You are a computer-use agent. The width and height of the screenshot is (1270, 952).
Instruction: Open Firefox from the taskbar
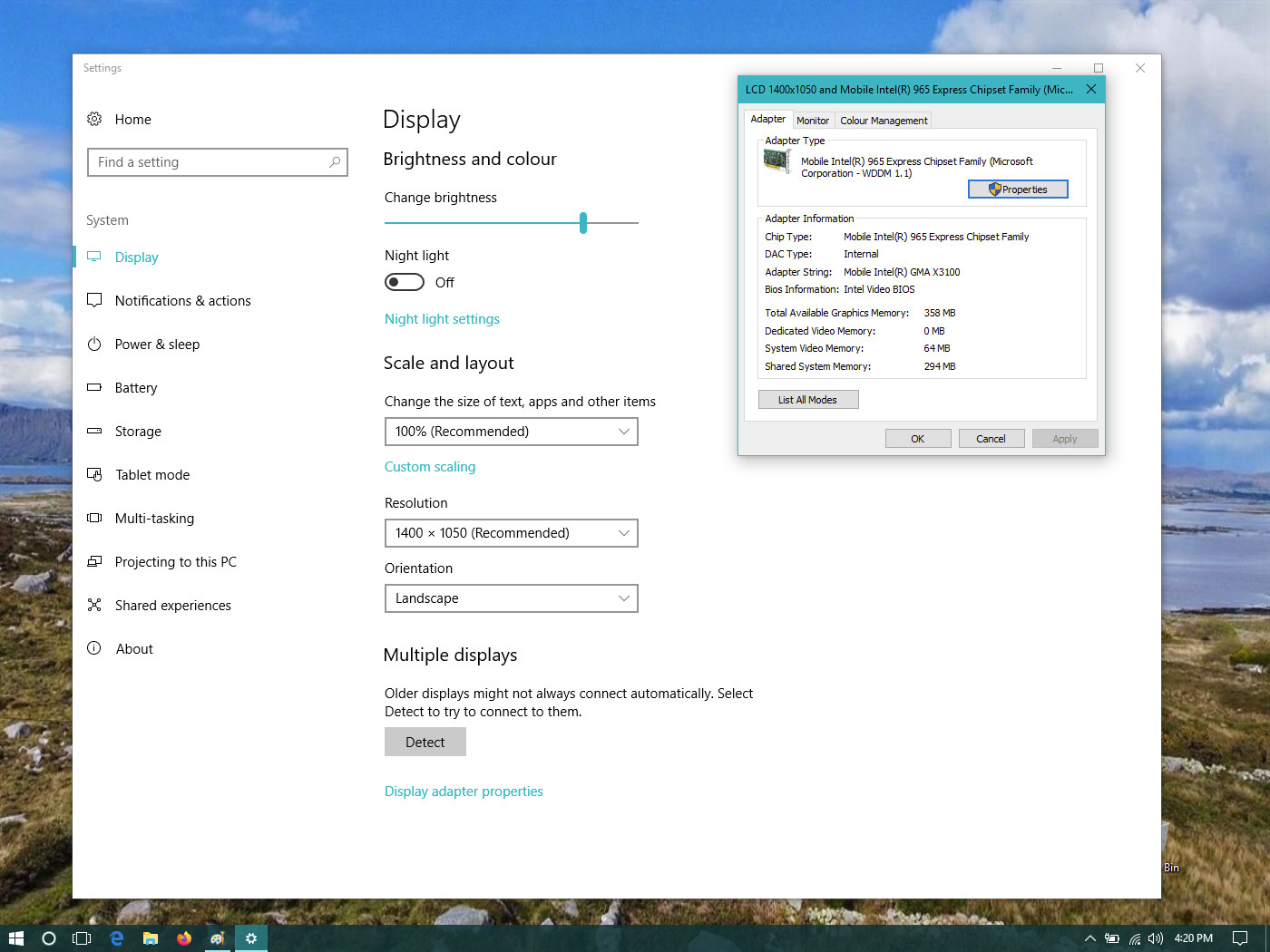pyautogui.click(x=184, y=938)
